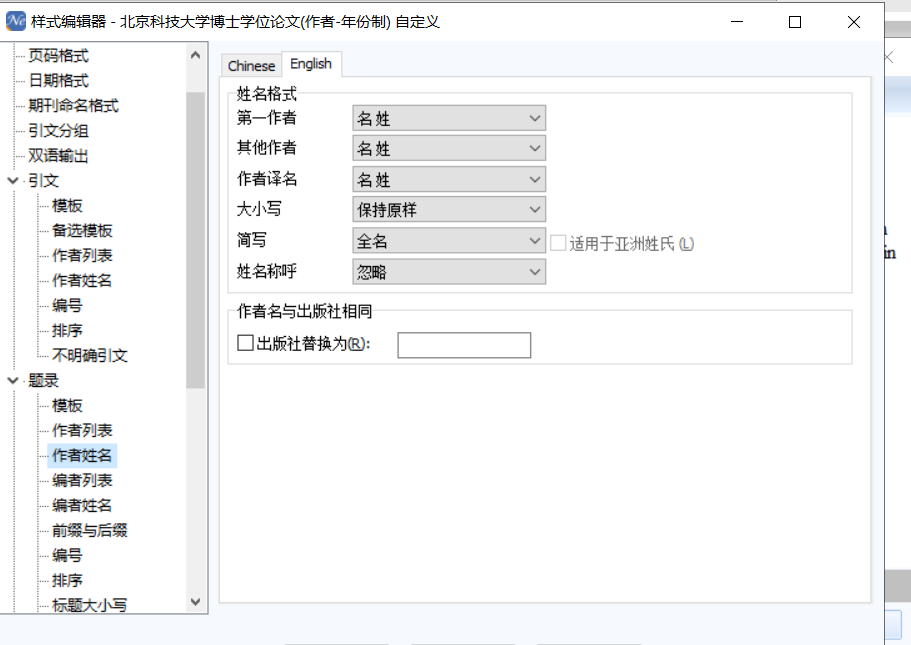Open the 简写 dropdown showing 全名
Image resolution: width=911 pixels, height=645 pixels.
(x=449, y=241)
